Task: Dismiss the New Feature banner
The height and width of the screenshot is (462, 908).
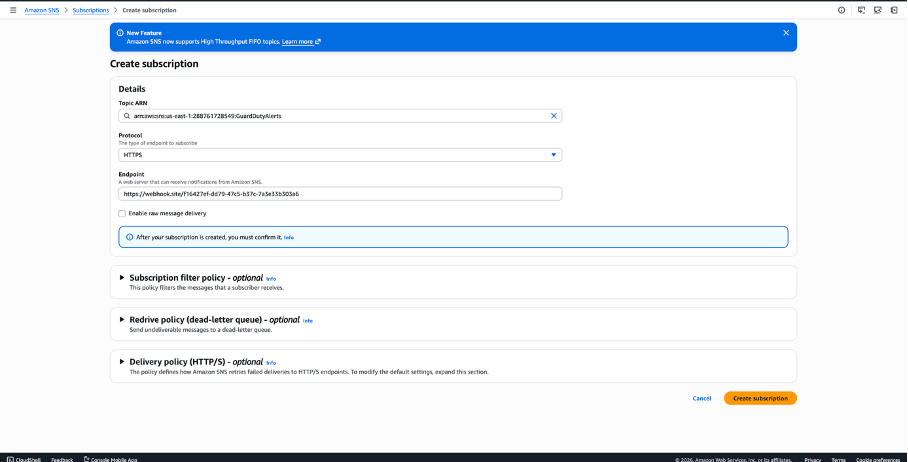Action: (x=786, y=33)
